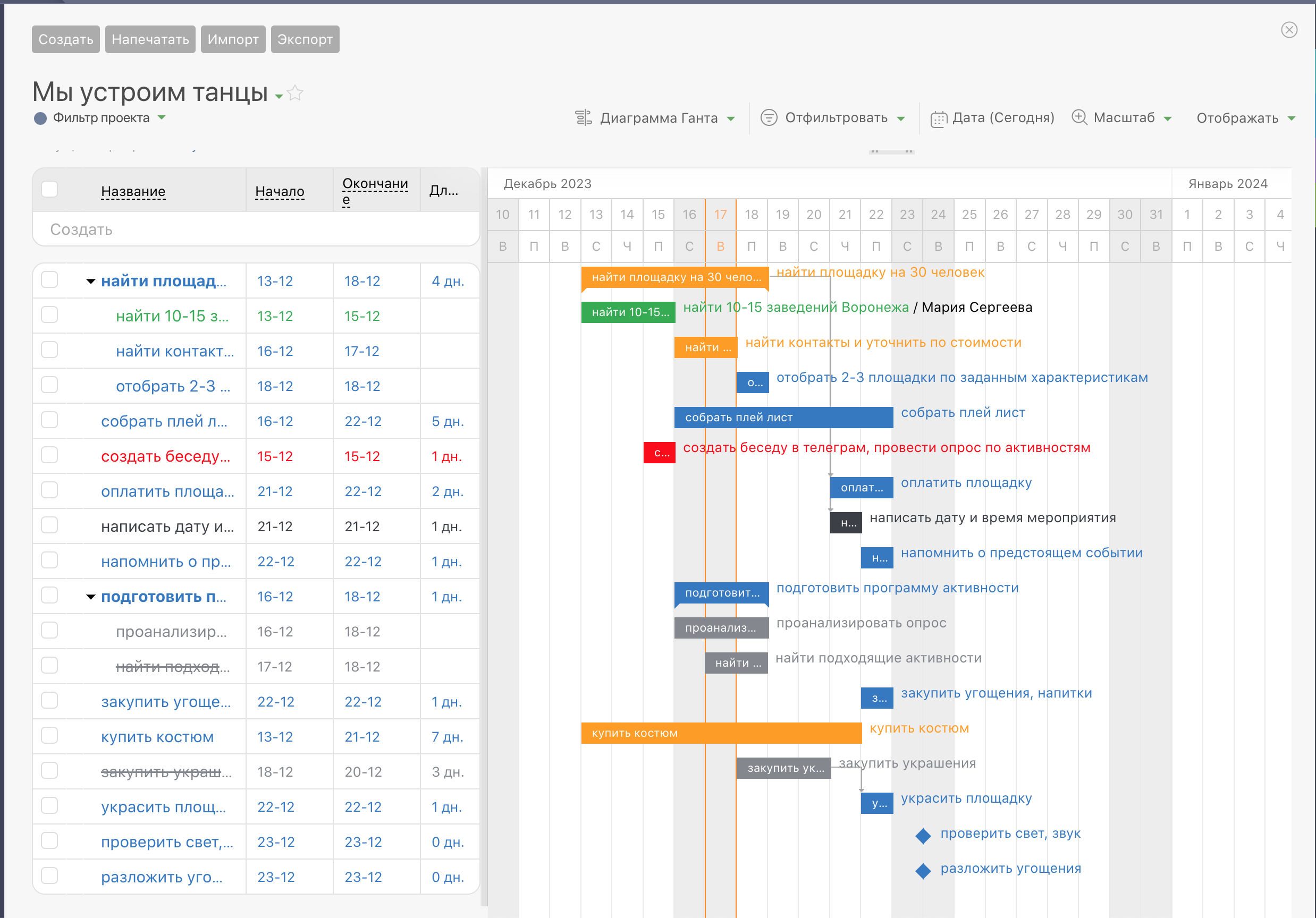Click the close X icon at top right
The image size is (1316, 918).
(1289, 30)
